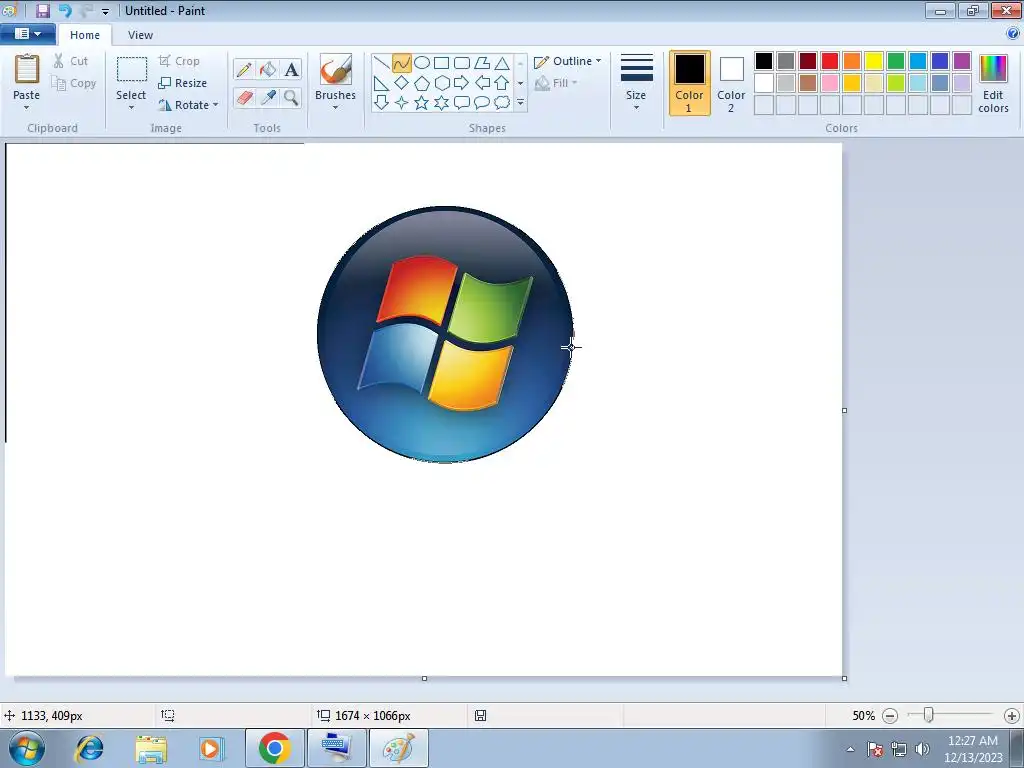Choose the Fill with color bucket
This screenshot has height=768, width=1024.
pyautogui.click(x=268, y=69)
